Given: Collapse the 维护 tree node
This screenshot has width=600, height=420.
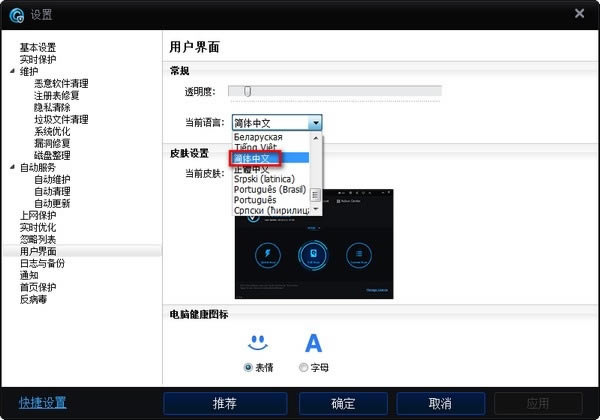Looking at the screenshot, I should pos(12,71).
